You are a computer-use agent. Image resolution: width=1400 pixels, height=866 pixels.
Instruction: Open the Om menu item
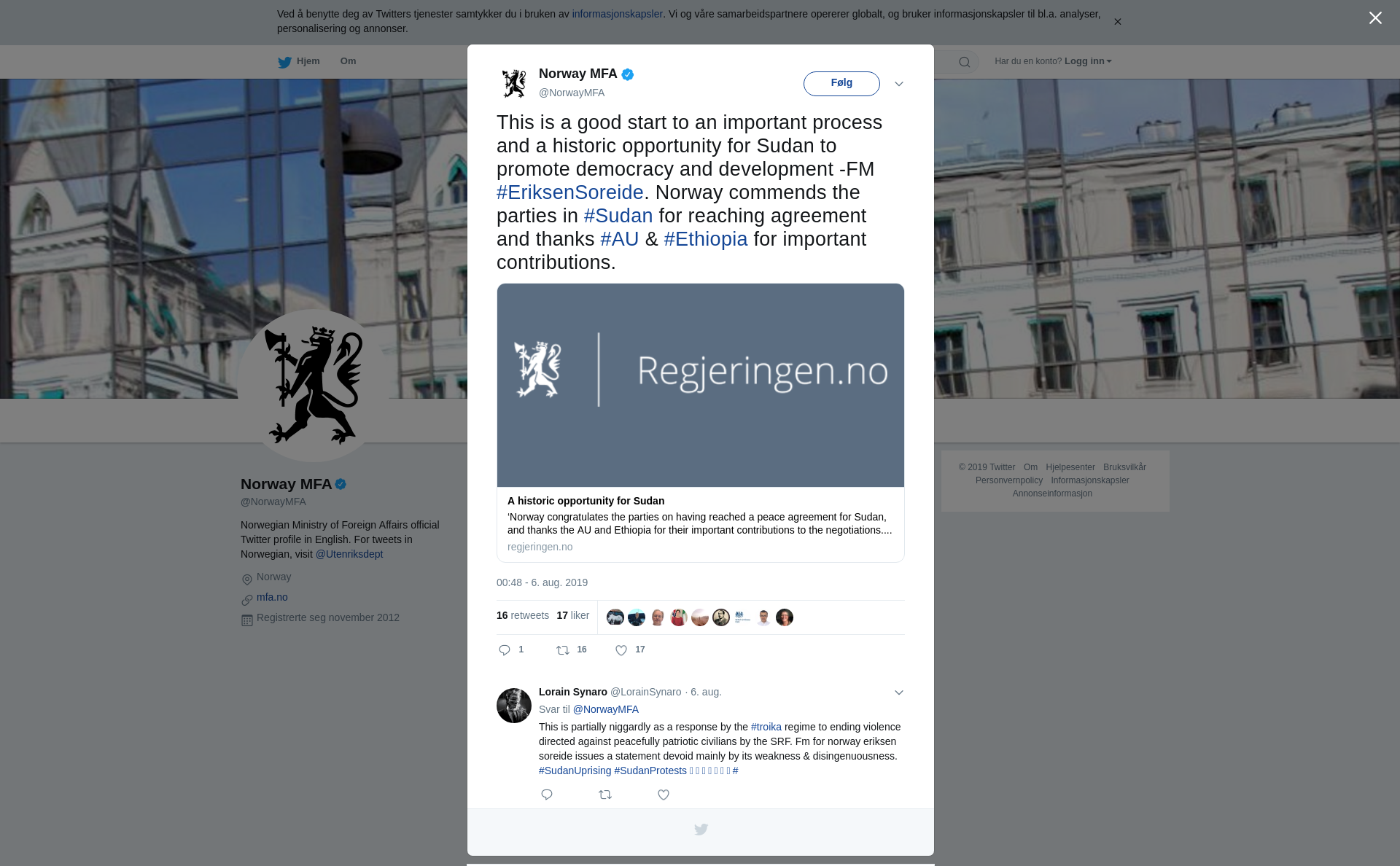[348, 61]
